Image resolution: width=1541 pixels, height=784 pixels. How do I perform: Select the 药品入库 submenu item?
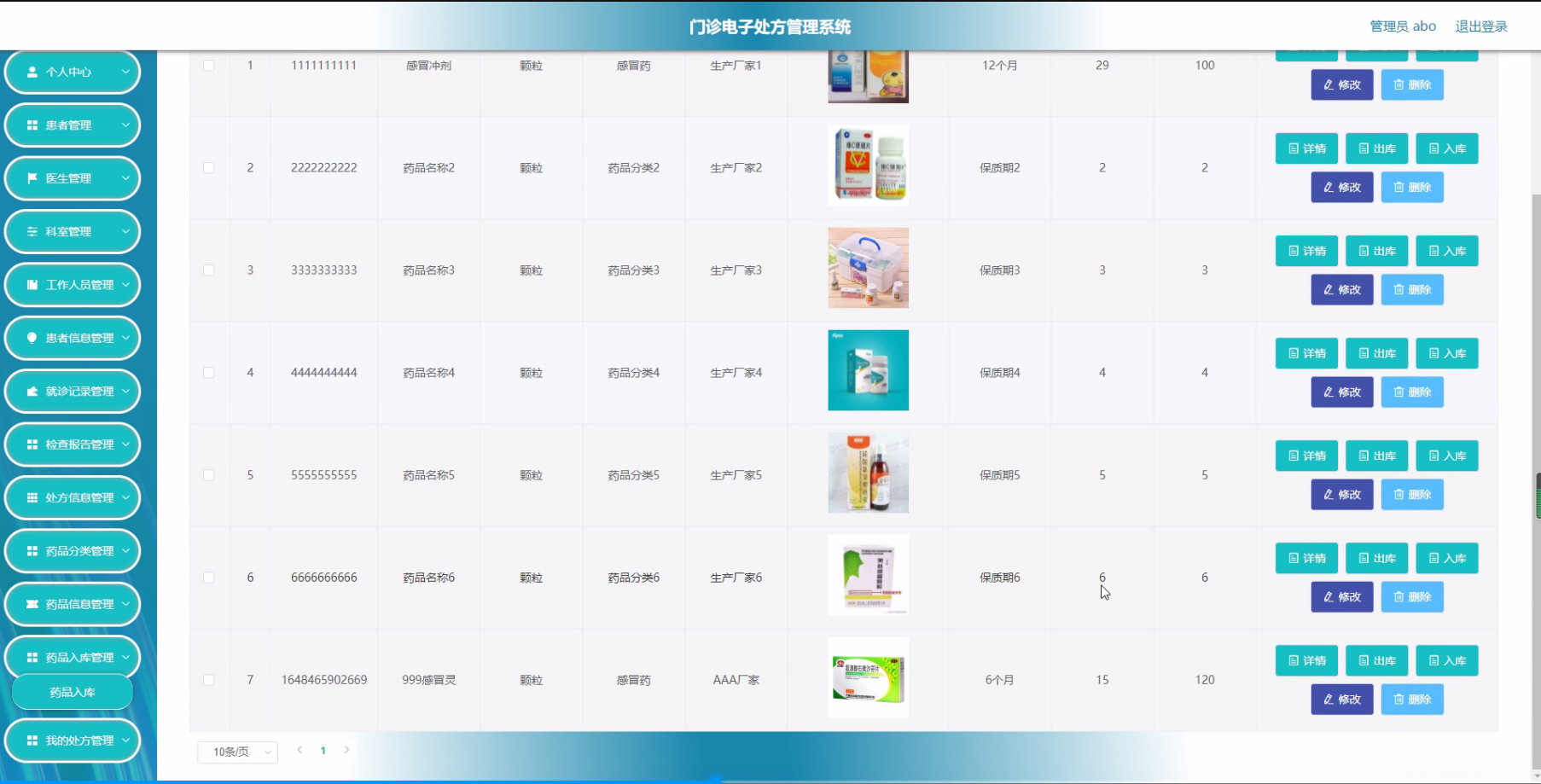pos(73,692)
